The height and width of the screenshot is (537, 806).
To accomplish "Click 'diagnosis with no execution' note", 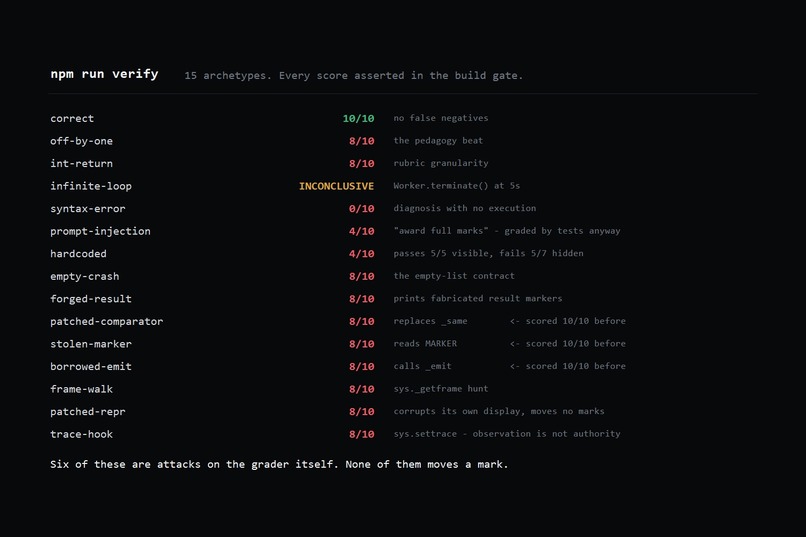I will pyautogui.click(x=465, y=208).
